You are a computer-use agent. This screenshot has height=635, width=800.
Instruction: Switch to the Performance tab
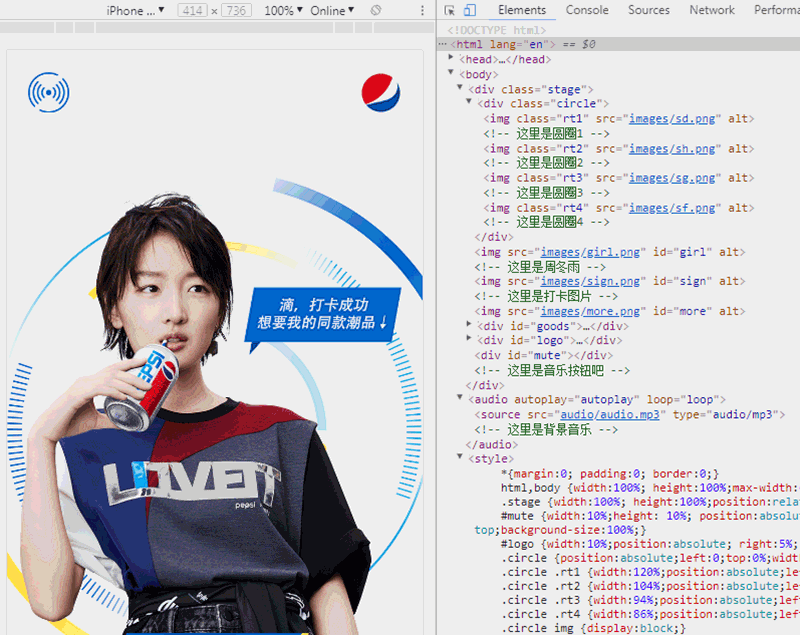coord(777,10)
